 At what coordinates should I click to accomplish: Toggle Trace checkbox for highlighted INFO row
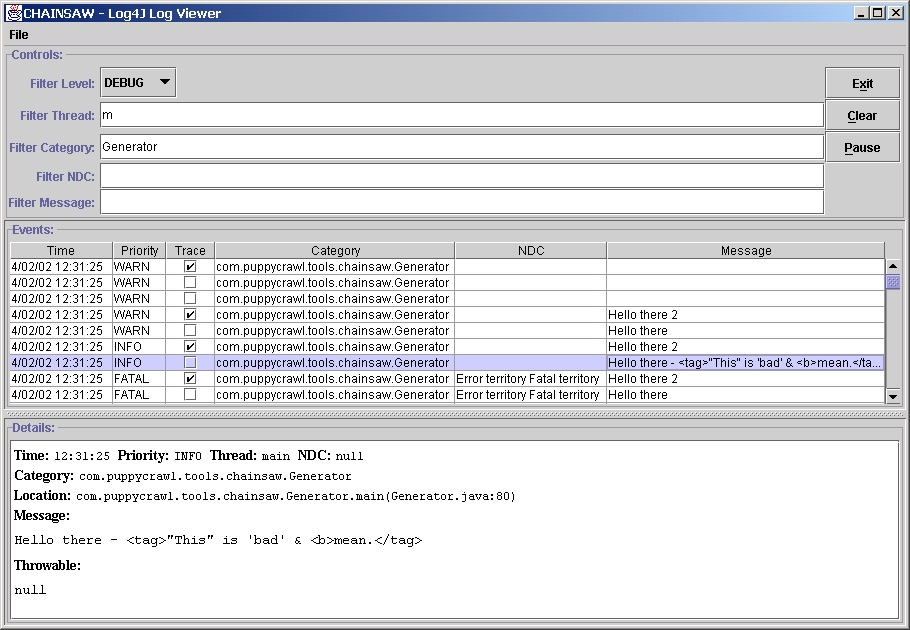click(x=190, y=363)
